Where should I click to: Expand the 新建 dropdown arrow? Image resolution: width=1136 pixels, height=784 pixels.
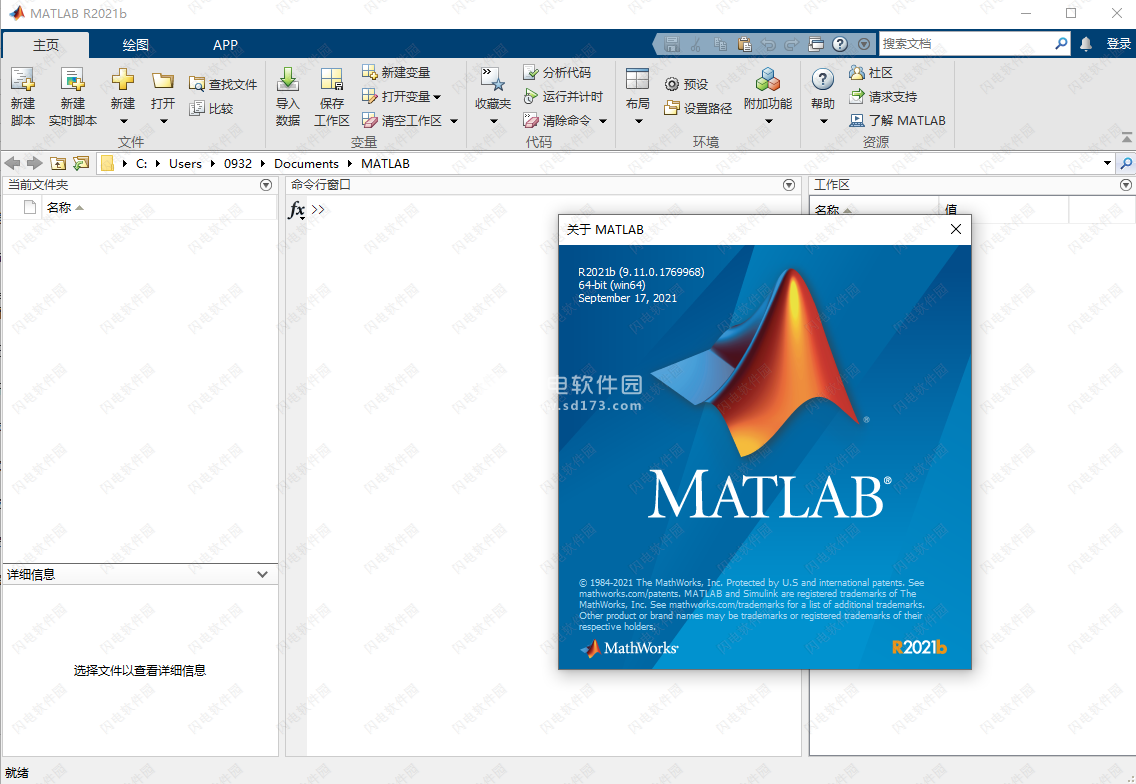coord(123,121)
